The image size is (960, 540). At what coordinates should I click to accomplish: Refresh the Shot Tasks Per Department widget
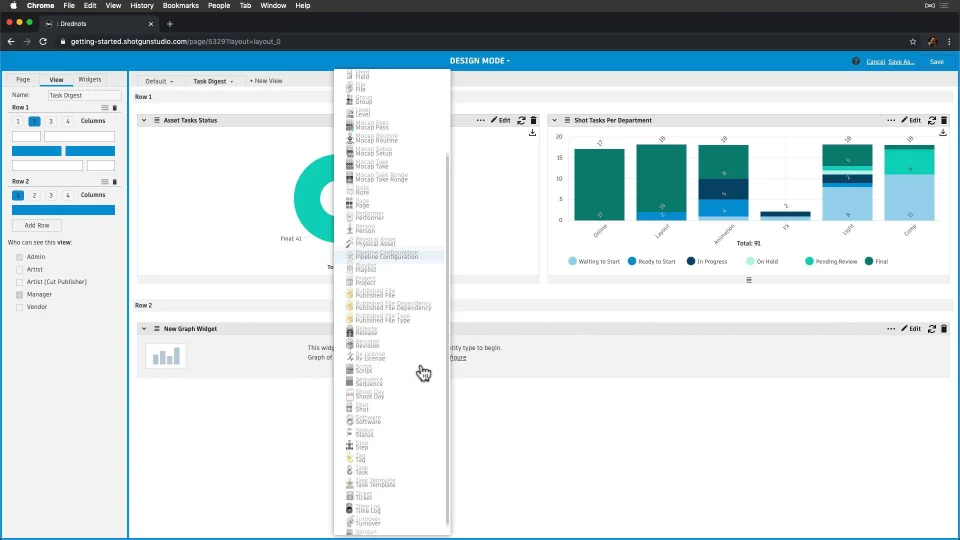932,121
